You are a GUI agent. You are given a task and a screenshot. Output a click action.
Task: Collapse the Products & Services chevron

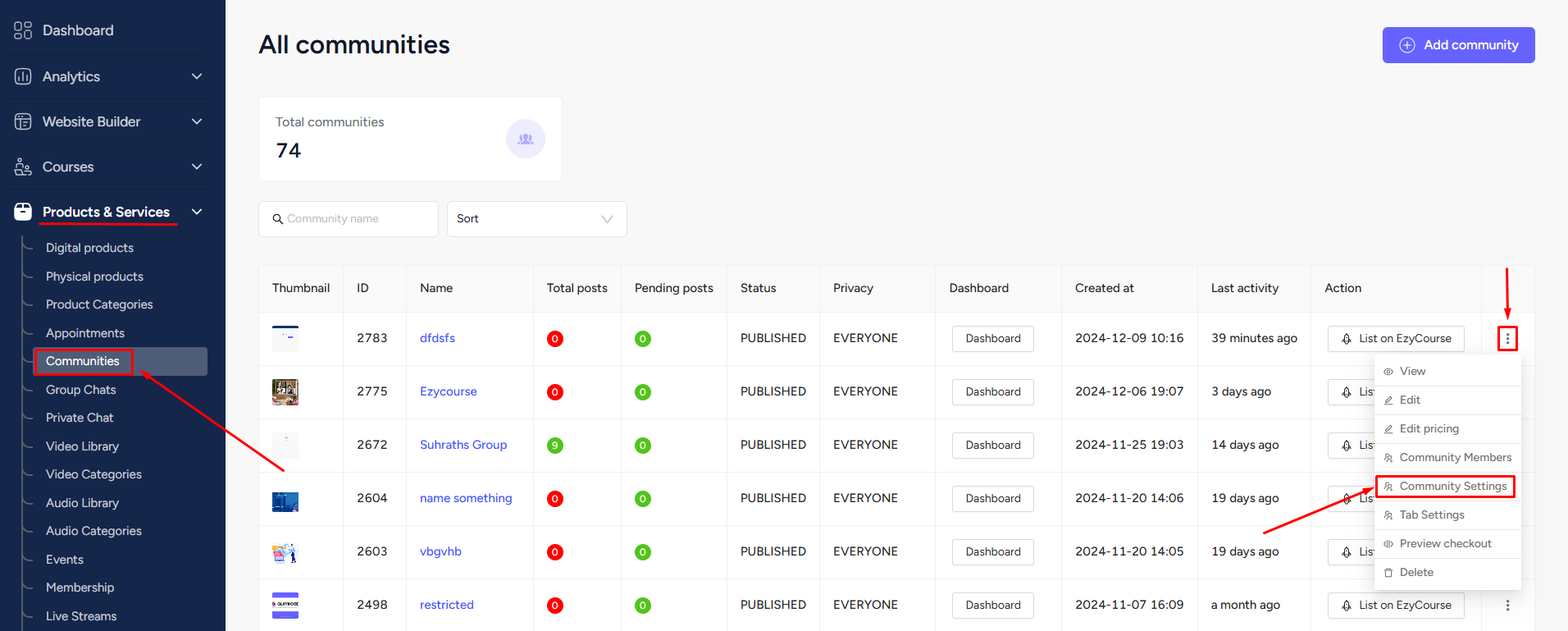point(197,212)
